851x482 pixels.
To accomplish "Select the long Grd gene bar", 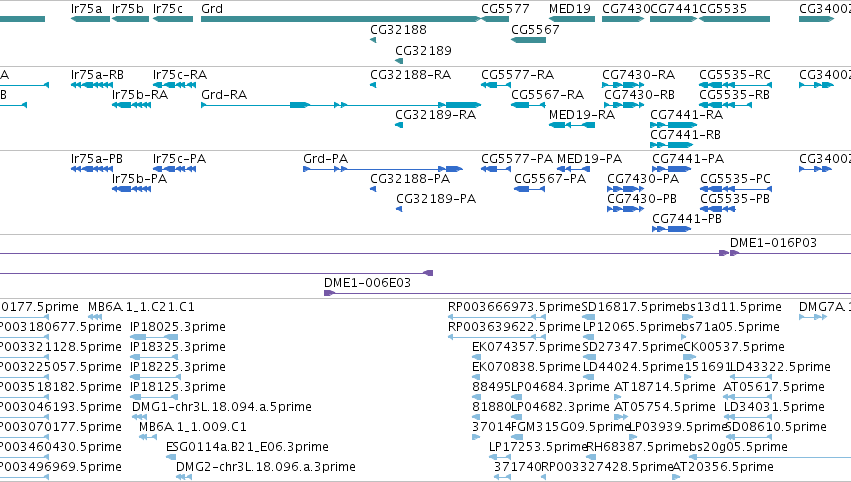I will pos(340,19).
